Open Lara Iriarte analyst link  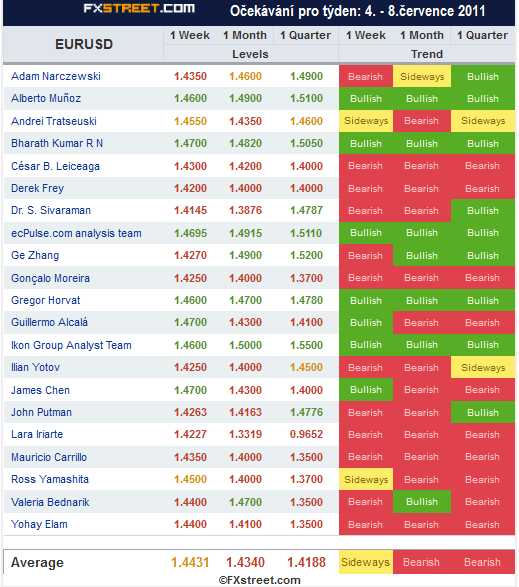37,434
